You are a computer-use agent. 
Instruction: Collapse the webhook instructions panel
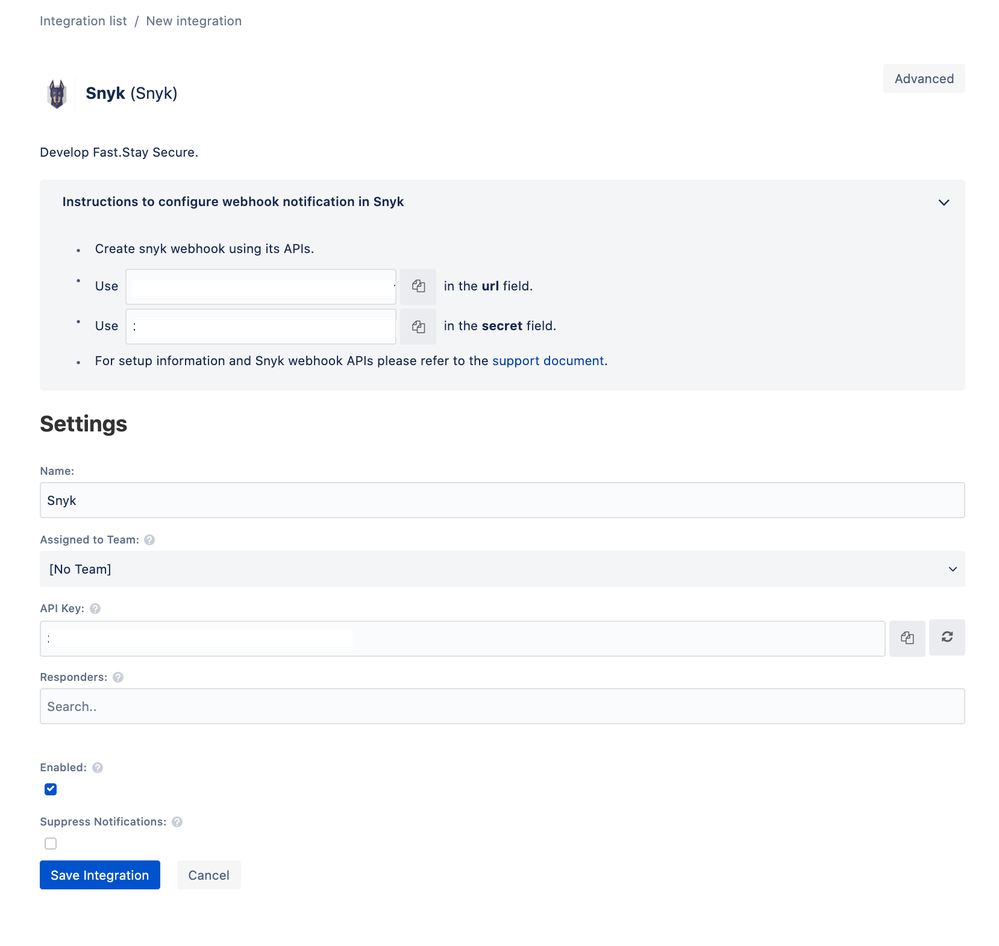coord(944,203)
